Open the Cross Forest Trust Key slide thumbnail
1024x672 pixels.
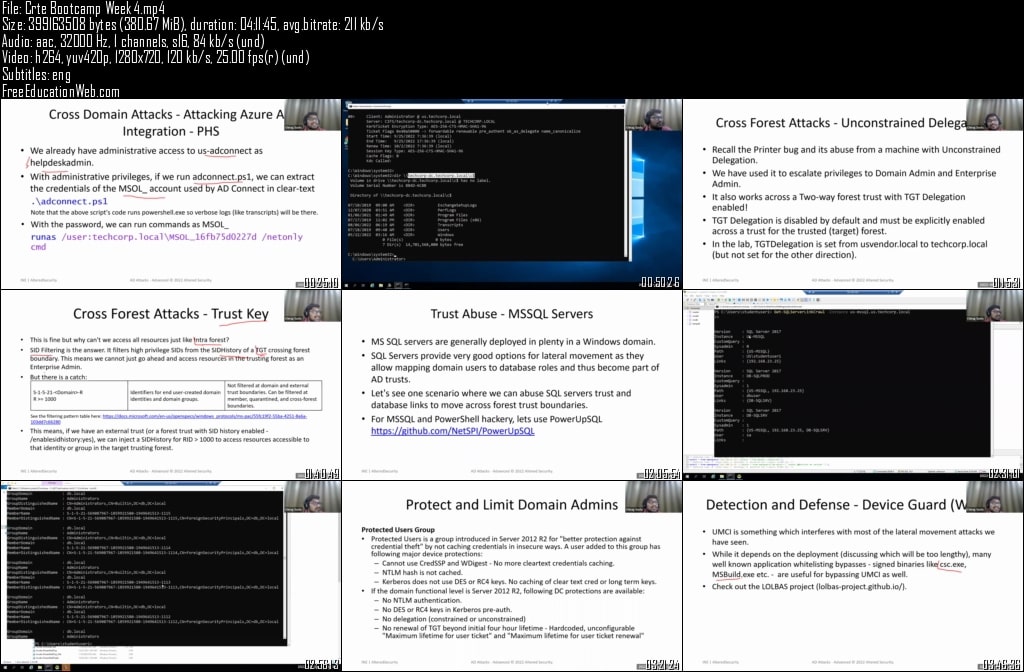pyautogui.click(x=170, y=385)
